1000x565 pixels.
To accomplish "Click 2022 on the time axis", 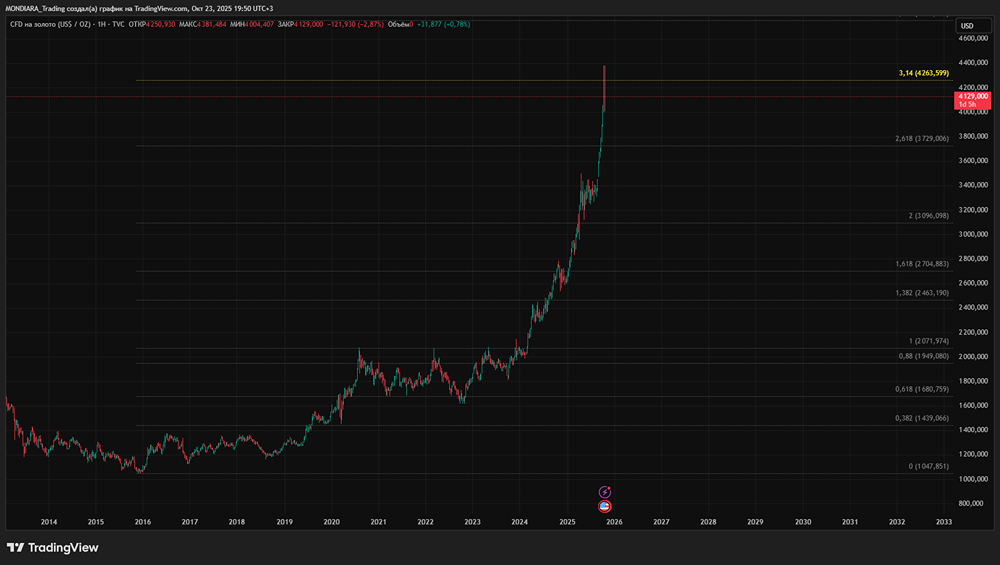I will point(425,522).
